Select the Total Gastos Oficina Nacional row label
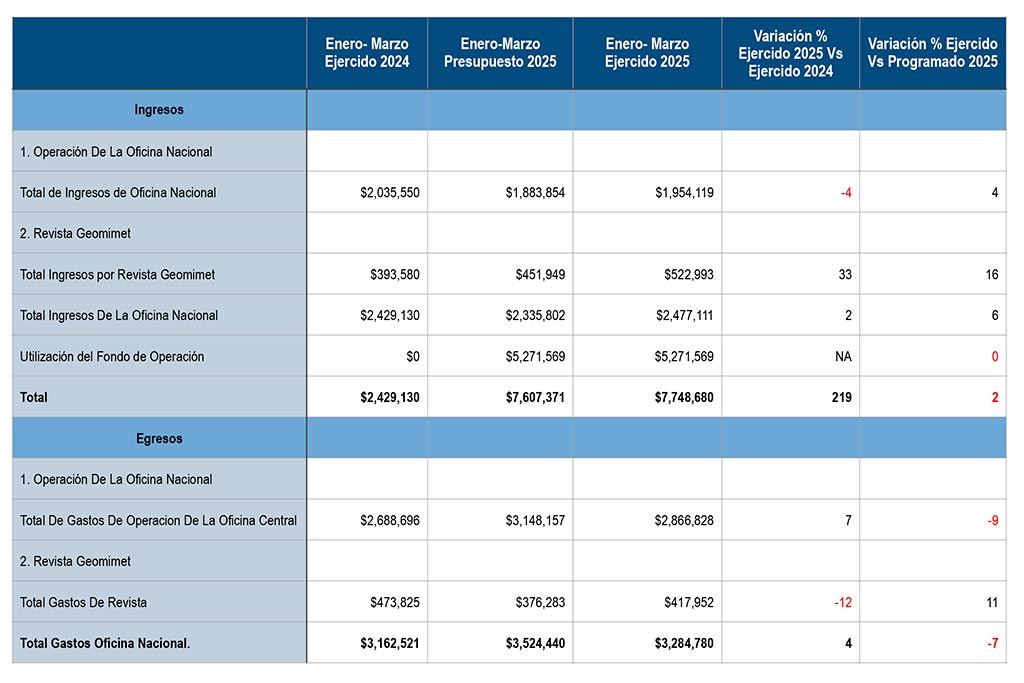The image size is (1024, 683). point(105,644)
